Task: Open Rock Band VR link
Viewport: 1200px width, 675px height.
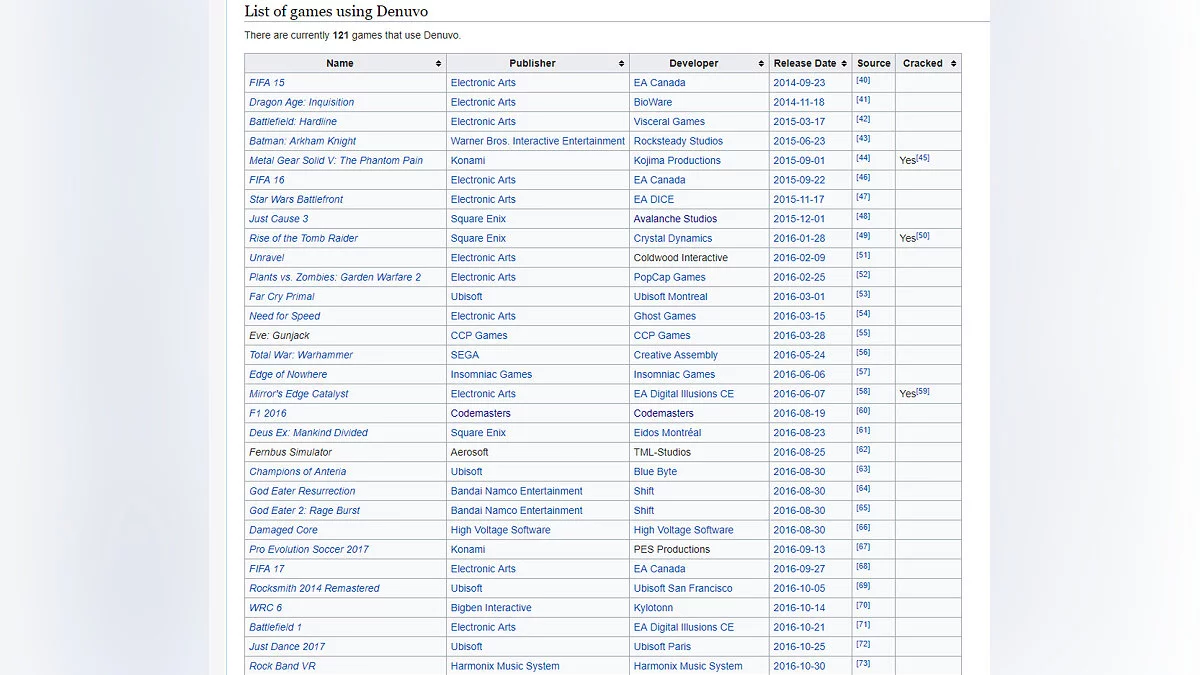Action: pos(282,667)
